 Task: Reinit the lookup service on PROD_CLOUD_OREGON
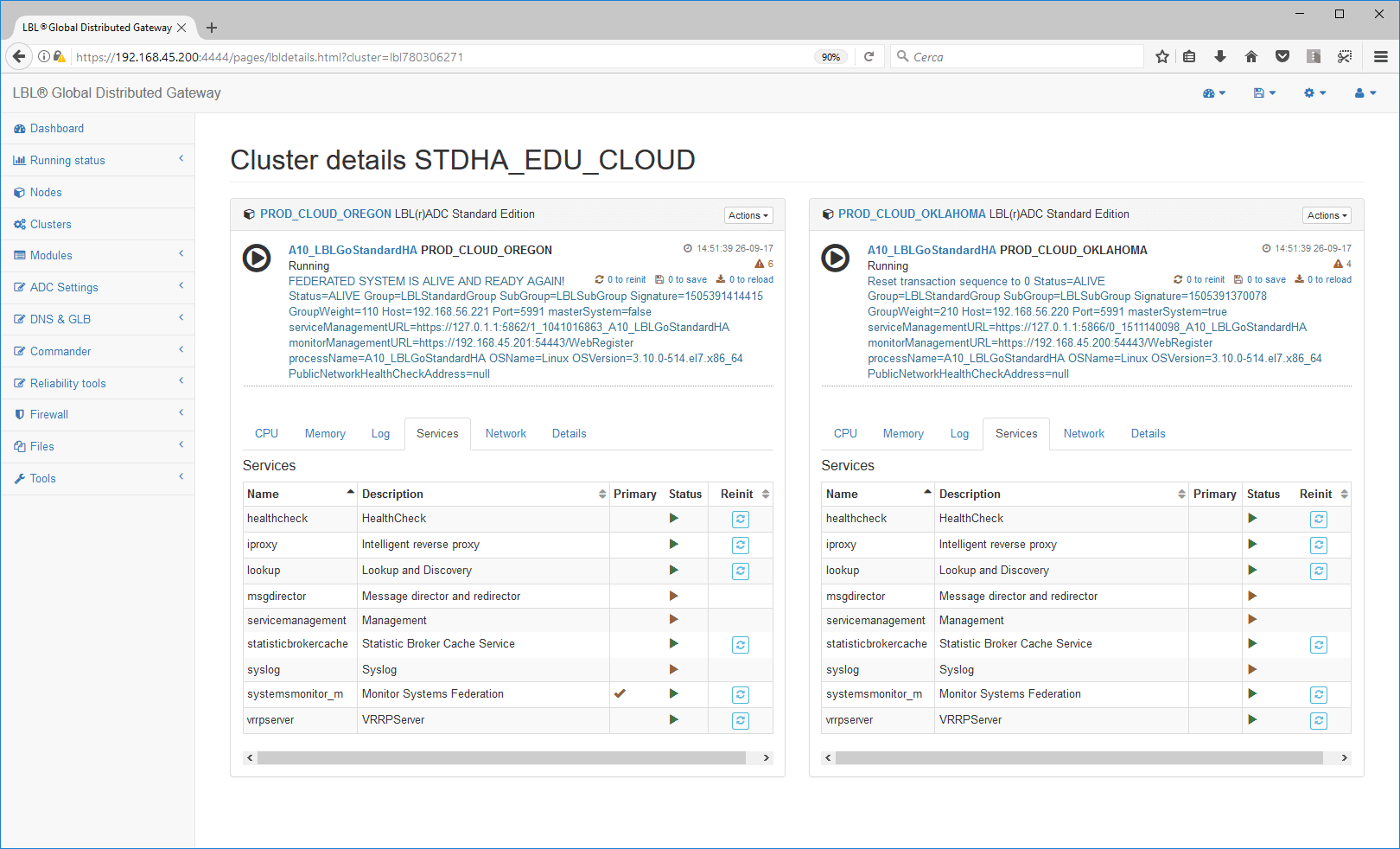[741, 571]
